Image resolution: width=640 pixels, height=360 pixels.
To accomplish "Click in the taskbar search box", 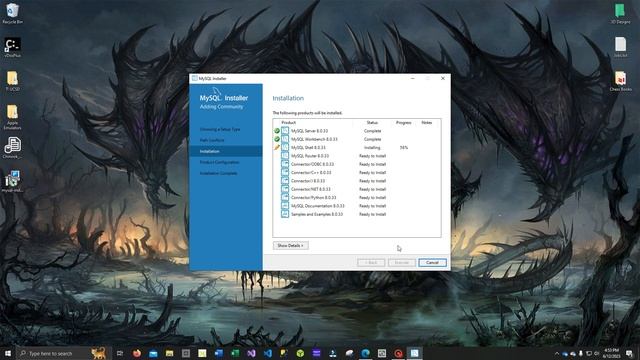I will (62, 353).
